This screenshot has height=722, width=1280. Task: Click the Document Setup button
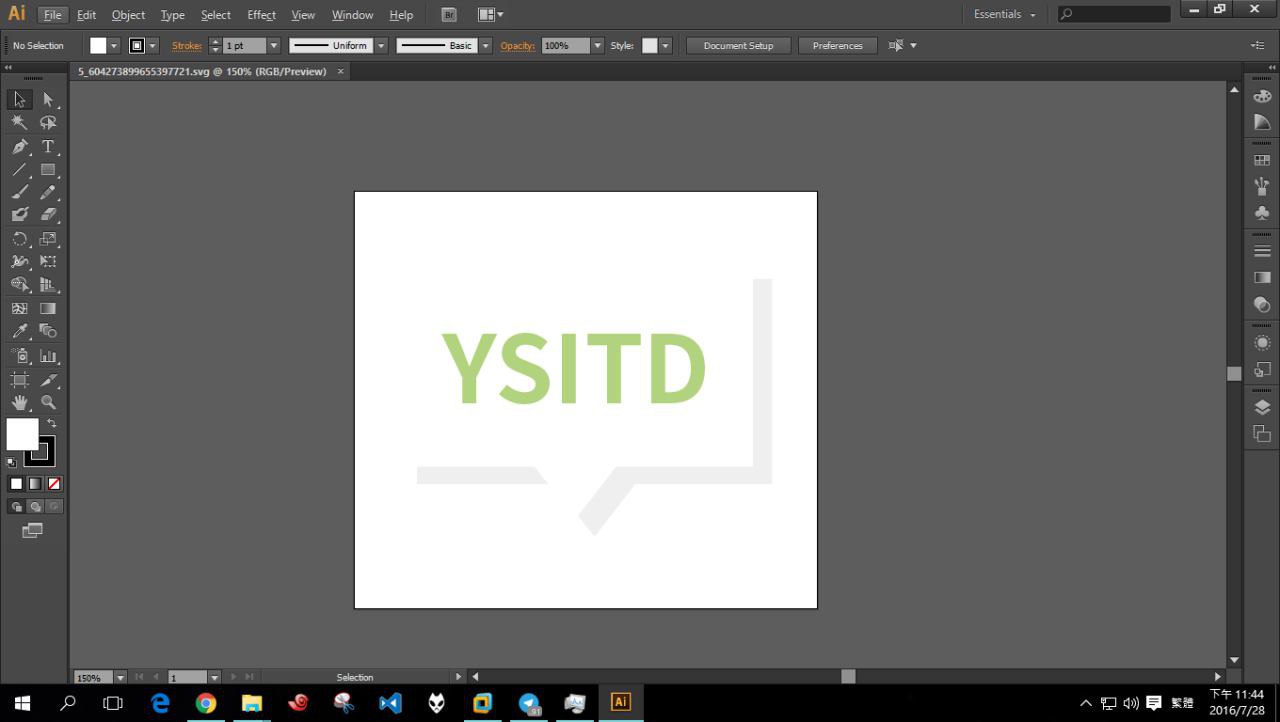coord(738,46)
